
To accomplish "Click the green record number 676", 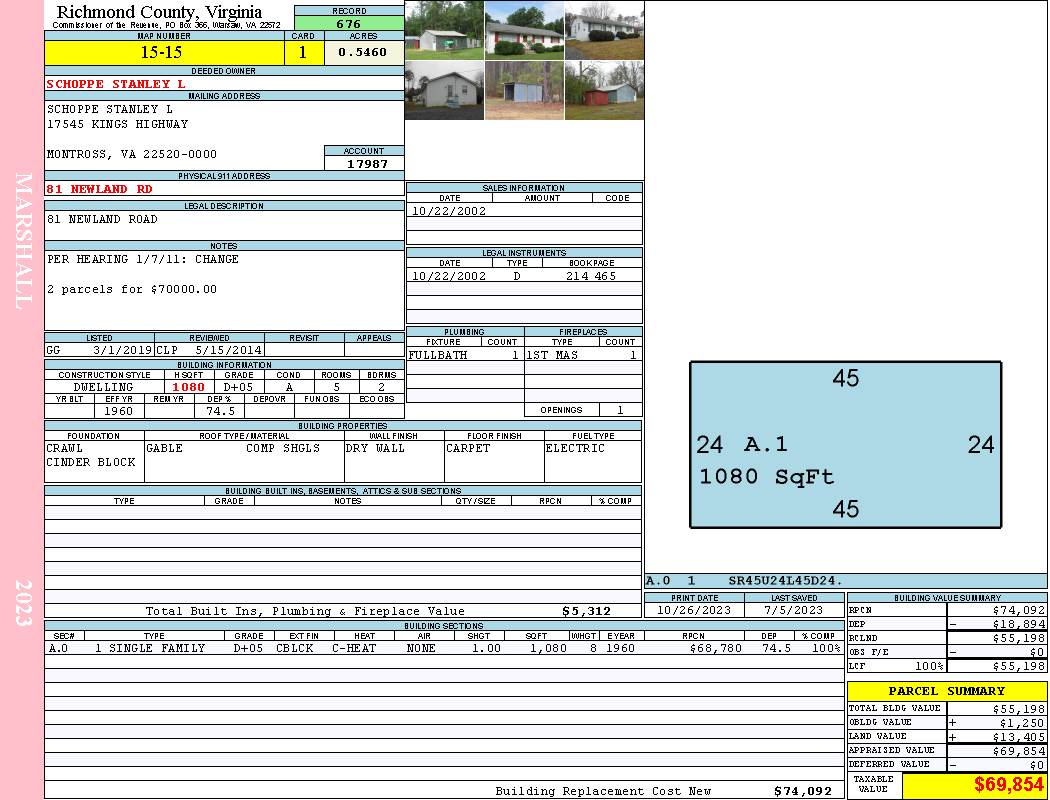I will [349, 23].
